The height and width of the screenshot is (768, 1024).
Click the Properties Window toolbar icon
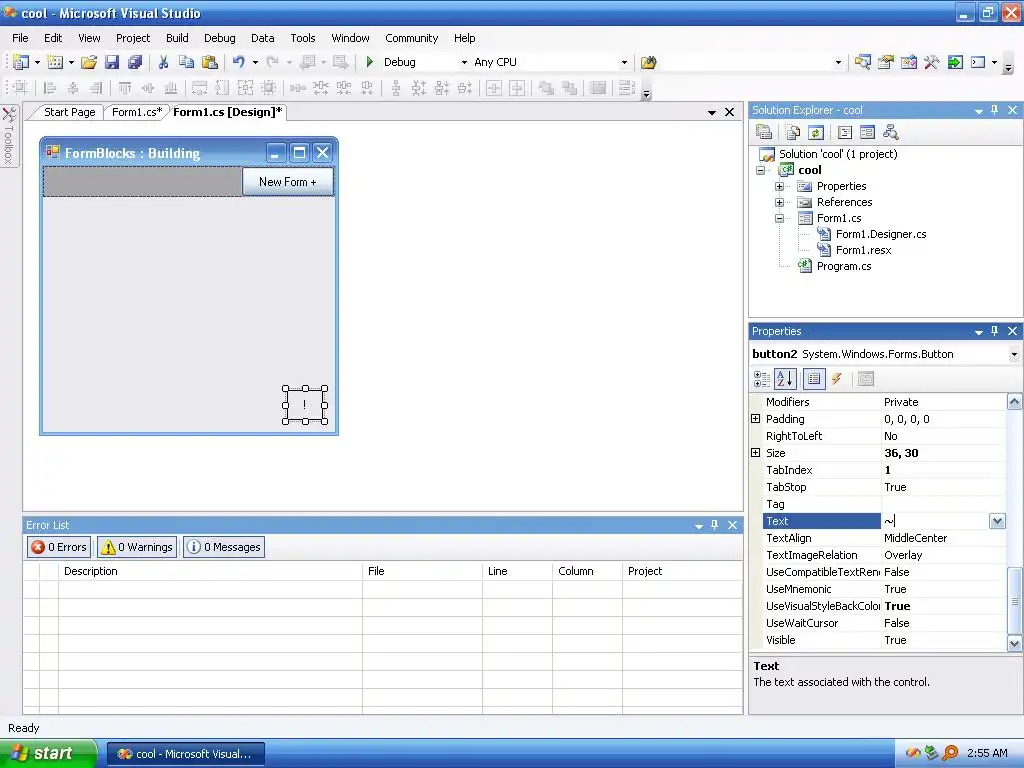pyautogui.click(x=886, y=62)
